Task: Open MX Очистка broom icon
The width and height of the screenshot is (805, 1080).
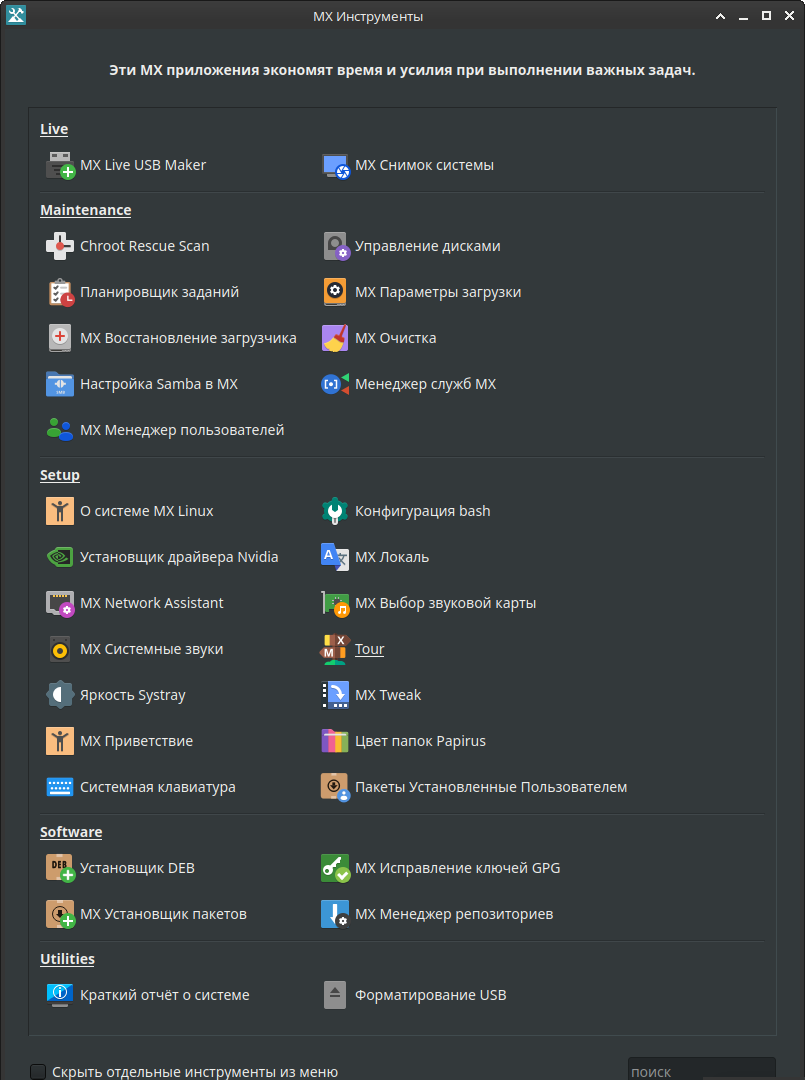Action: [x=335, y=338]
